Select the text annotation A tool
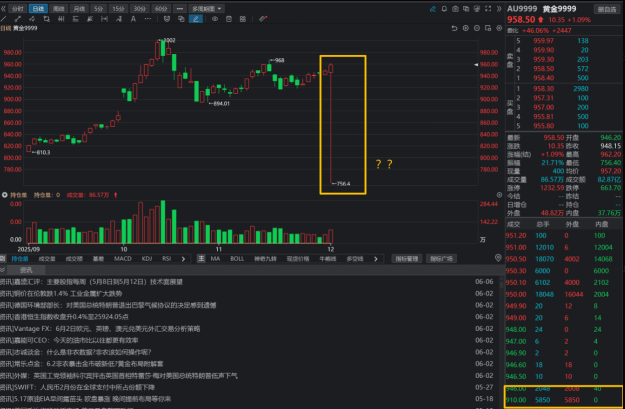The width and height of the screenshot is (625, 409). pos(133,19)
